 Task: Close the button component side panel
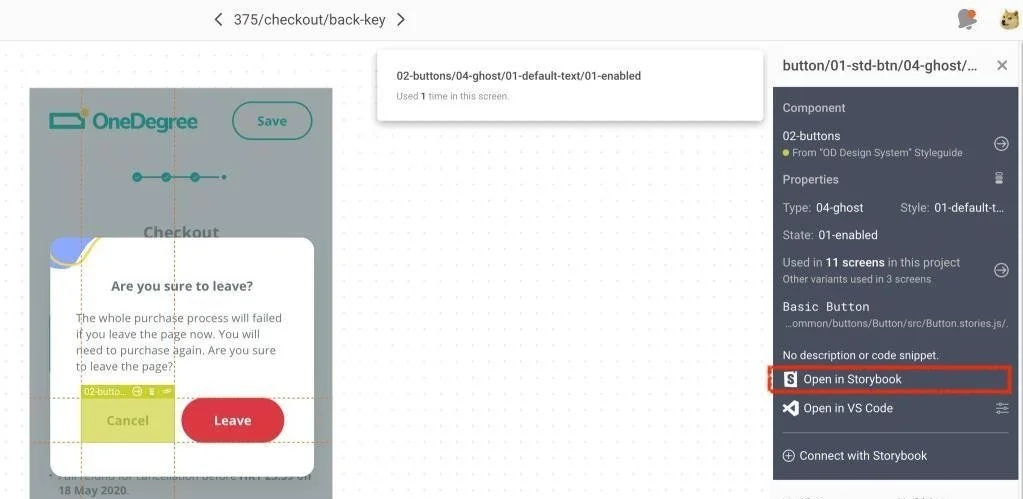click(1002, 65)
